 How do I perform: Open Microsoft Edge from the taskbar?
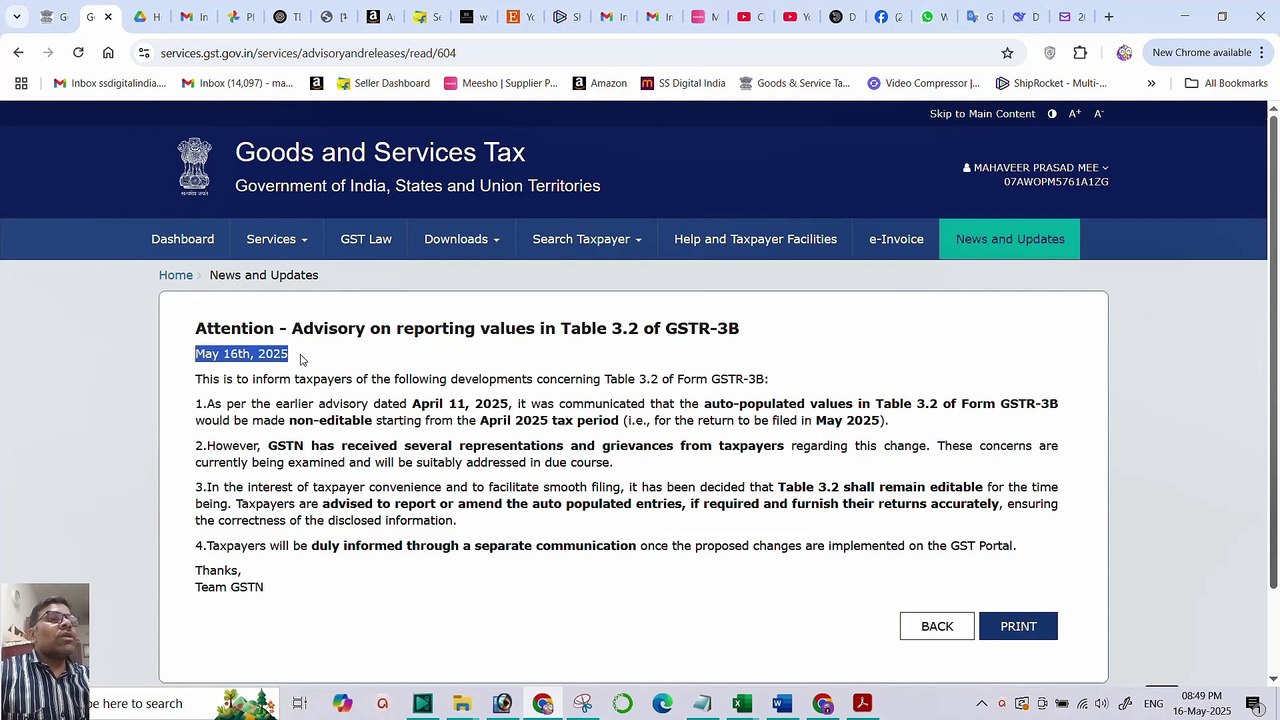[x=662, y=704]
